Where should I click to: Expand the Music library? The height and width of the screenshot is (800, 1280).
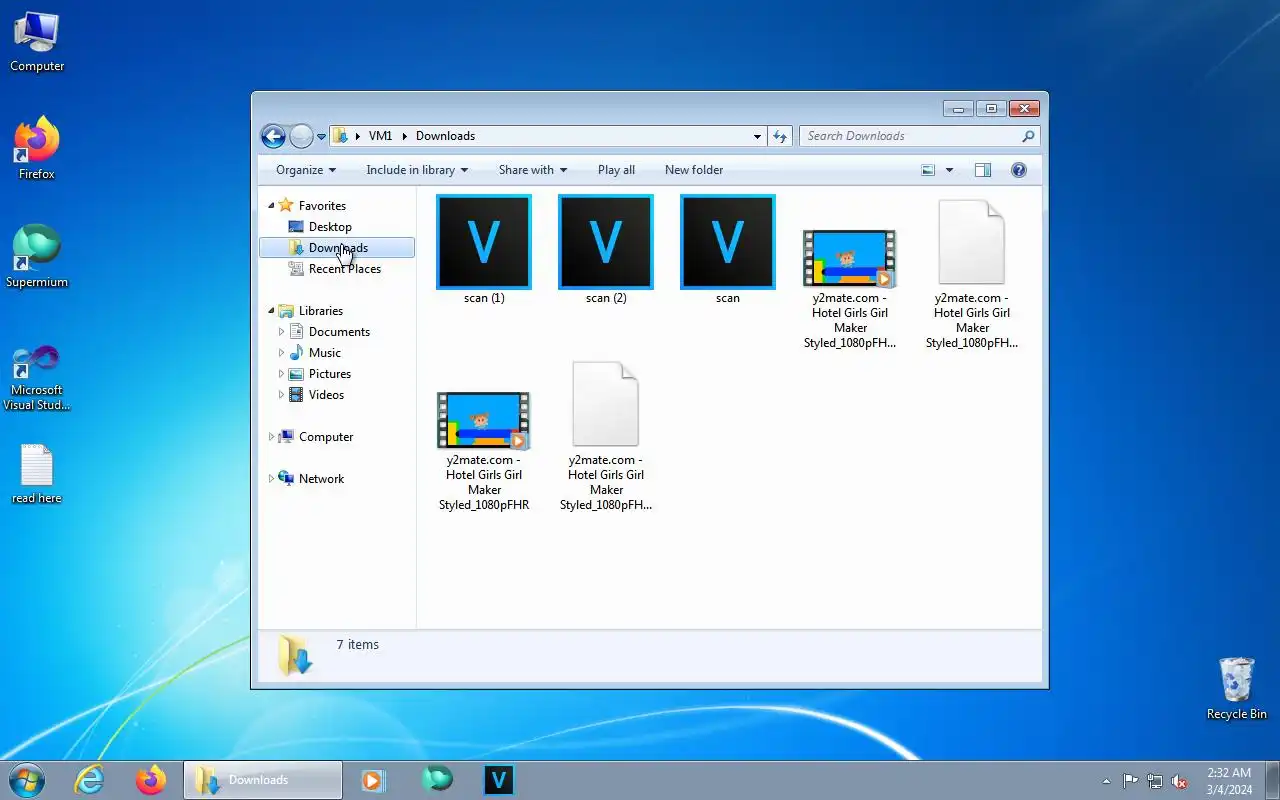coord(281,353)
